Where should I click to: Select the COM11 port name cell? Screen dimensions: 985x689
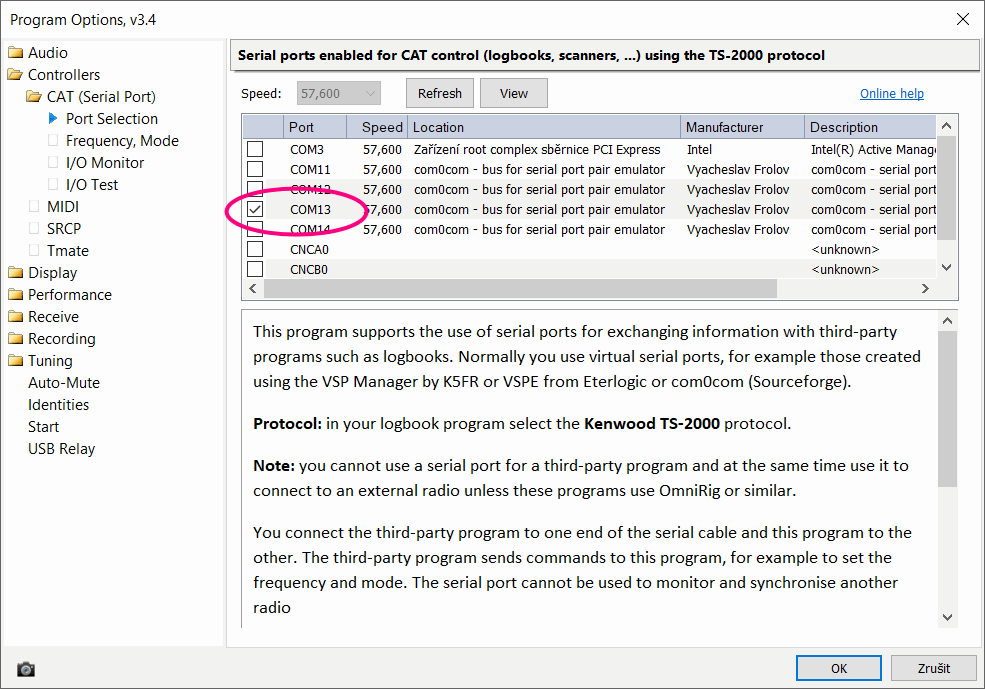[x=310, y=170]
